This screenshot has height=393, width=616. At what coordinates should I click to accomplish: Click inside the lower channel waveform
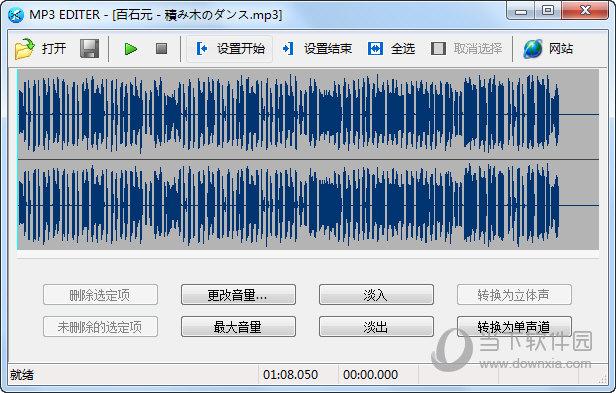tap(308, 205)
